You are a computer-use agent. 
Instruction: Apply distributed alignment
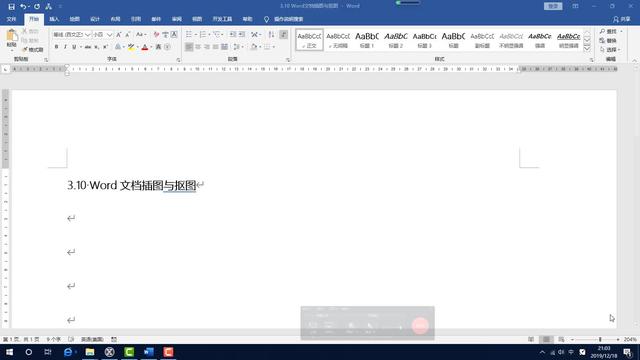point(224,47)
